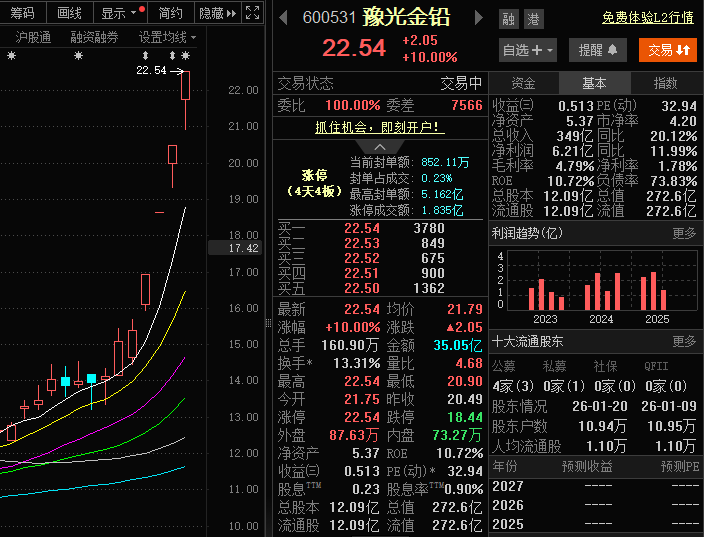Image resolution: width=704 pixels, height=537 pixels.
Task: Switch to the 资金 tab
Action: tap(524, 83)
